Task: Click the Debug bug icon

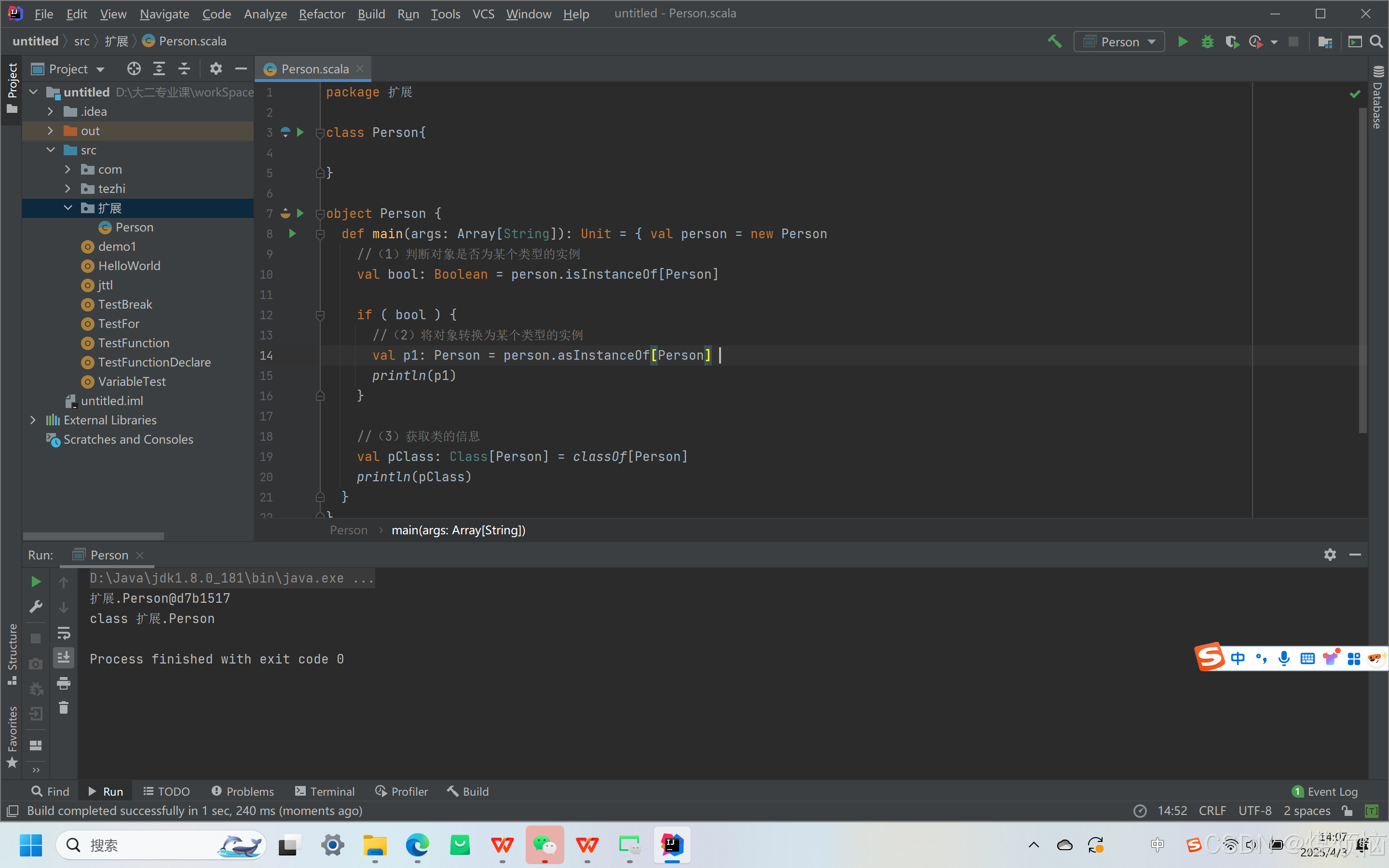Action: pyautogui.click(x=1207, y=41)
